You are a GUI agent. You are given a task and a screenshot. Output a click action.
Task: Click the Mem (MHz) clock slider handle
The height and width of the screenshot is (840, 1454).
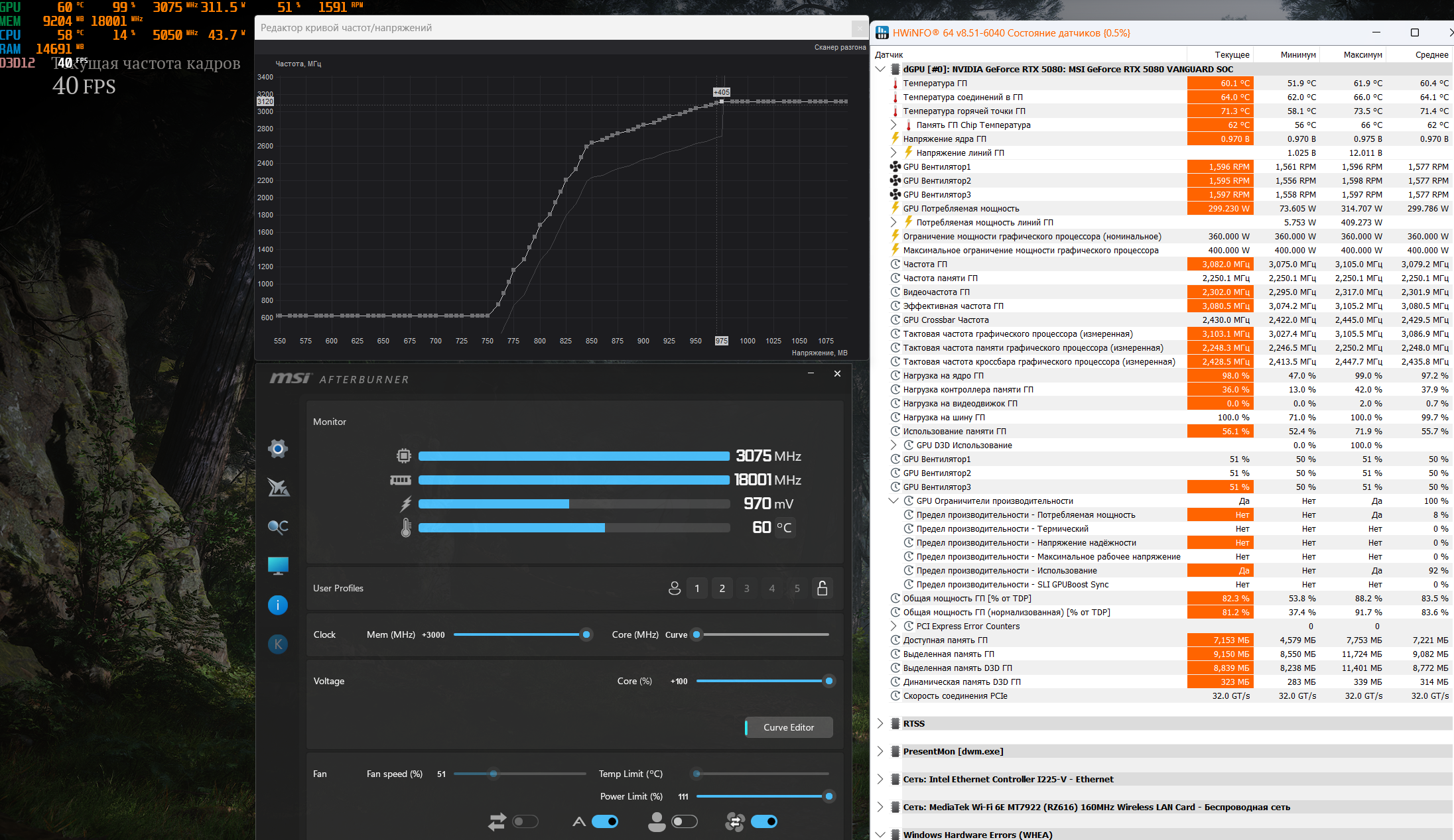[x=586, y=634]
